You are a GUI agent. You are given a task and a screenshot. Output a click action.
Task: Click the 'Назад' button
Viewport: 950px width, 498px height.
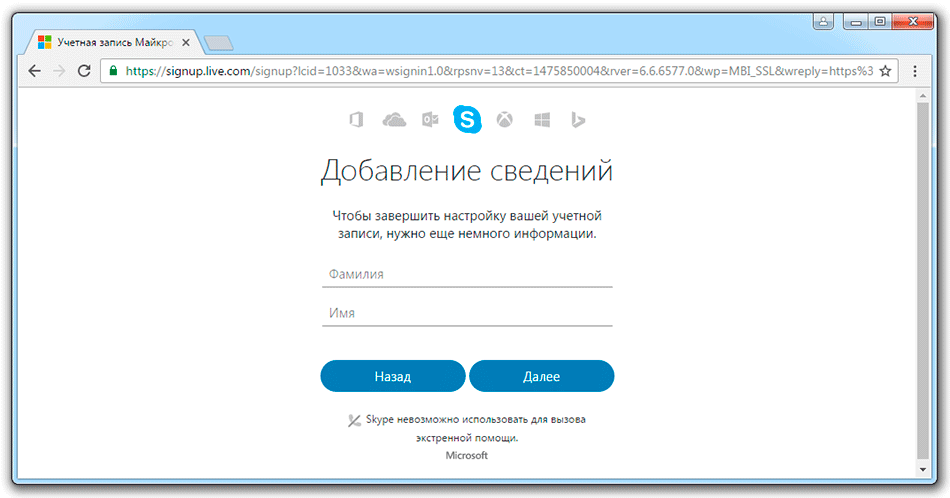[393, 376]
